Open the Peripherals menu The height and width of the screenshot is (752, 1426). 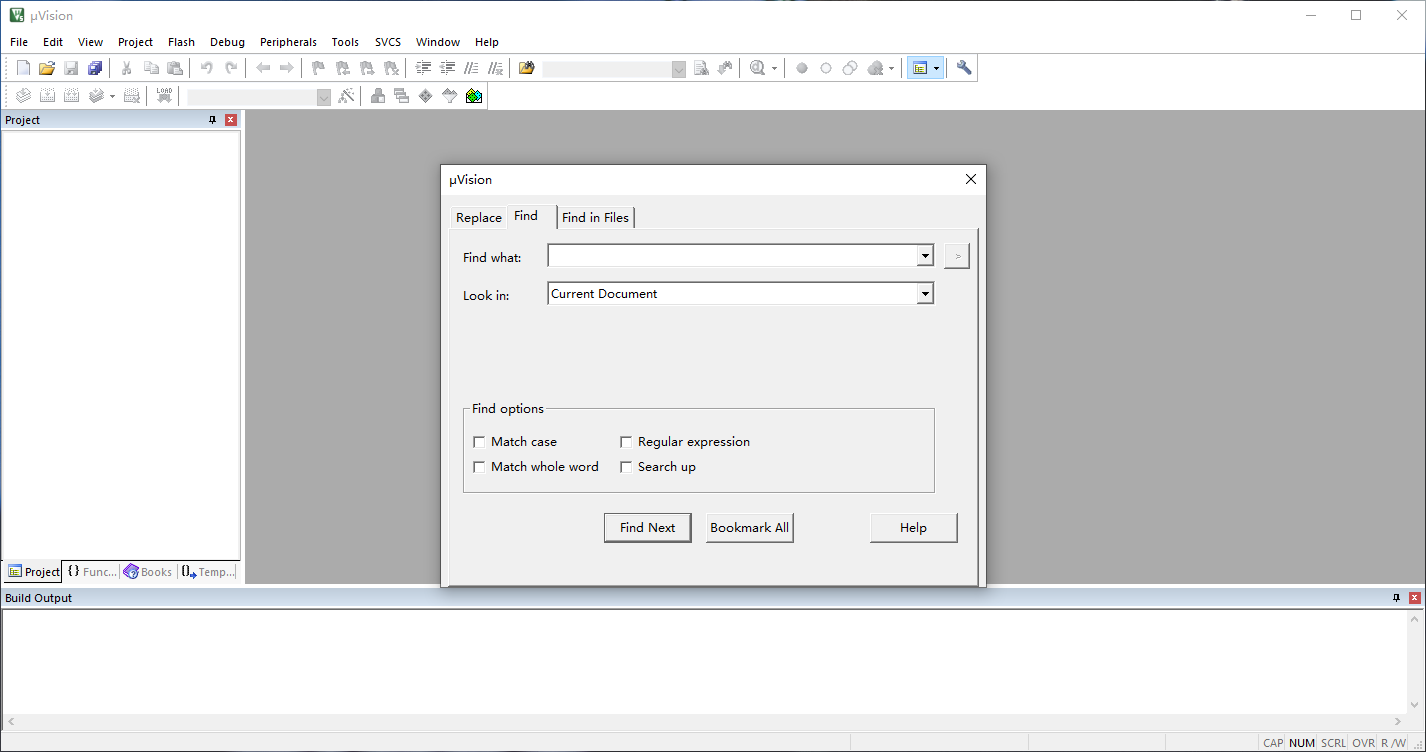tap(288, 42)
